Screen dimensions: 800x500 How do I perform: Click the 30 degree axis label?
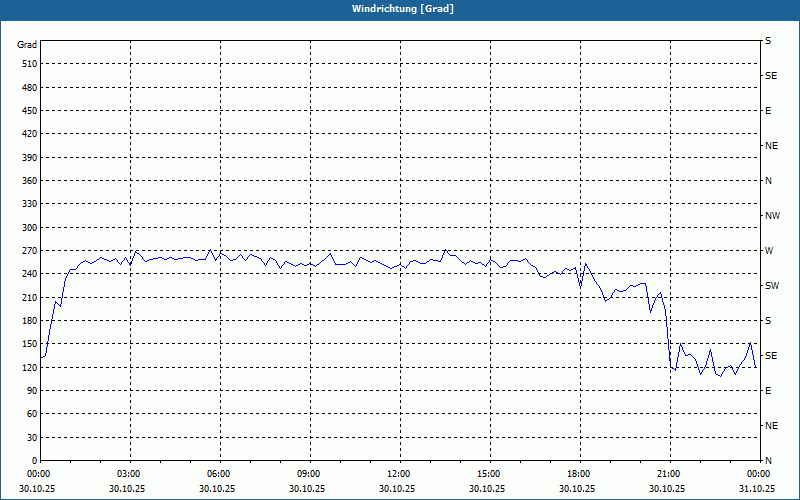click(x=32, y=437)
